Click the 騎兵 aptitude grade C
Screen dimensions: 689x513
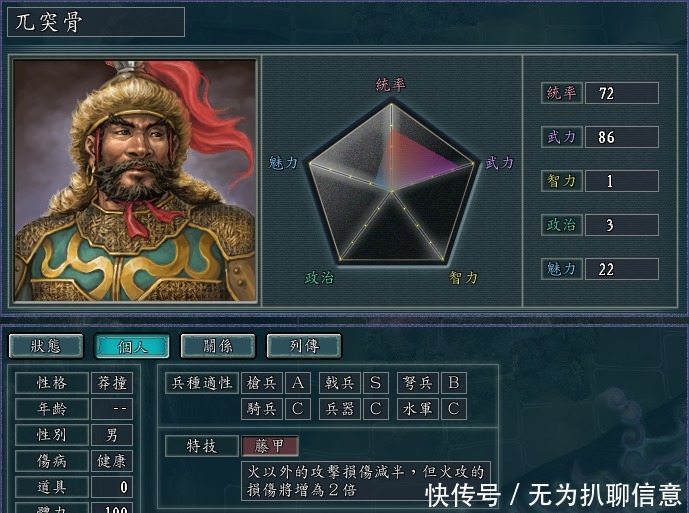(x=297, y=409)
